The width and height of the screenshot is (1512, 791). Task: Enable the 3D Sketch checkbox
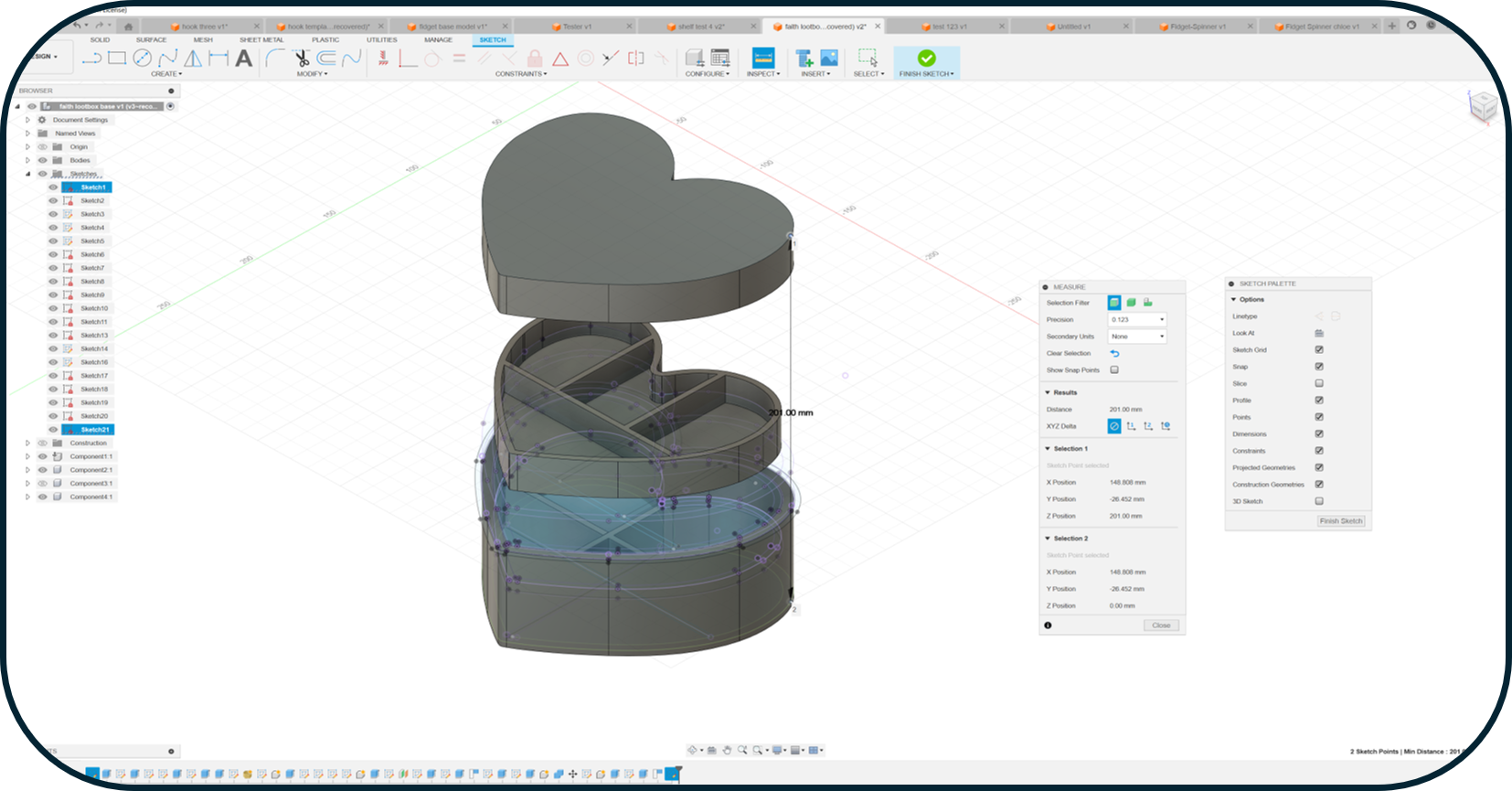pyautogui.click(x=1319, y=501)
